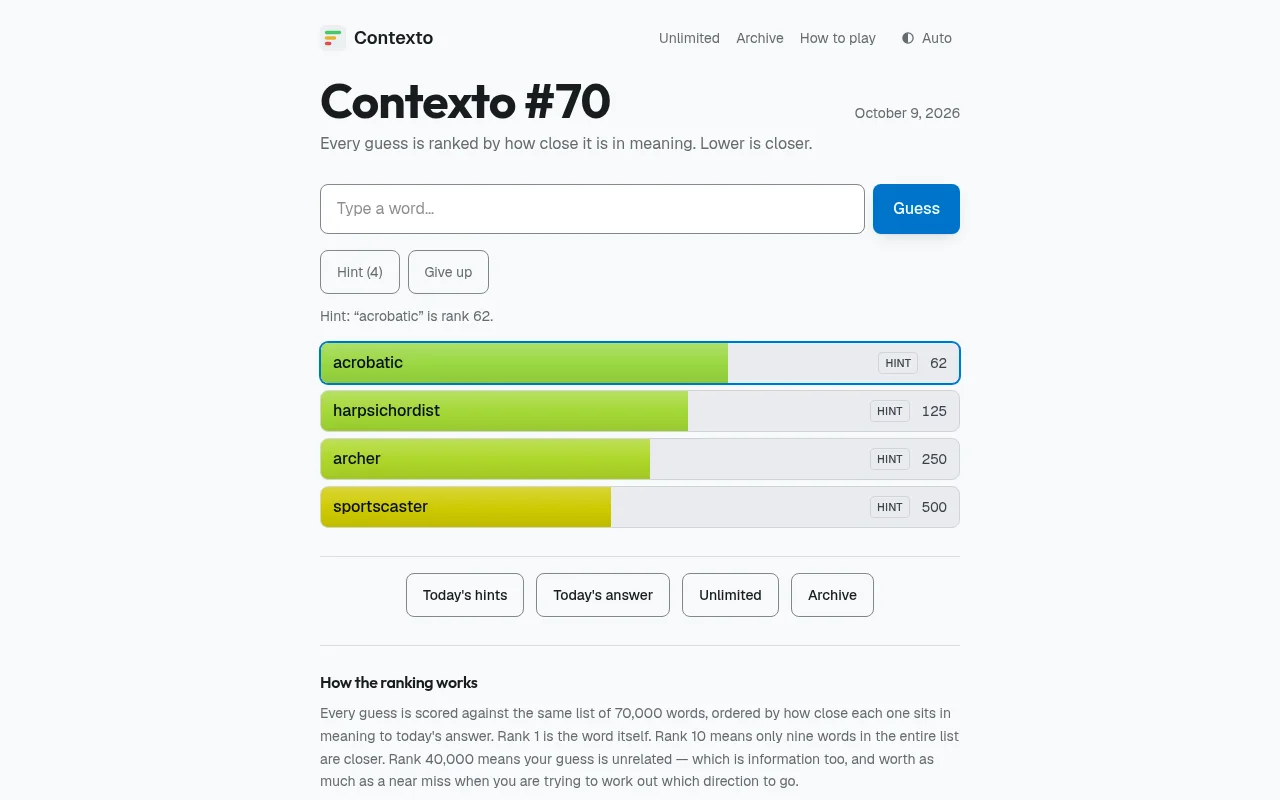Open the Archive link in top navigation
The image size is (1280, 800).
tap(760, 38)
